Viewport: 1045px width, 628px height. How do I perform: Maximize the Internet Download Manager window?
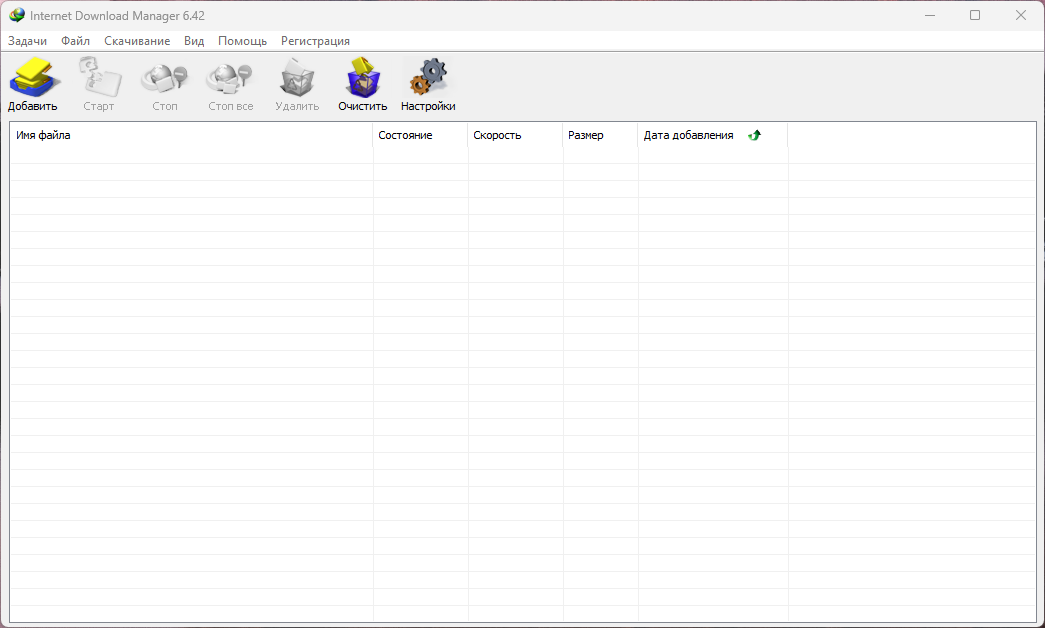tap(975, 15)
